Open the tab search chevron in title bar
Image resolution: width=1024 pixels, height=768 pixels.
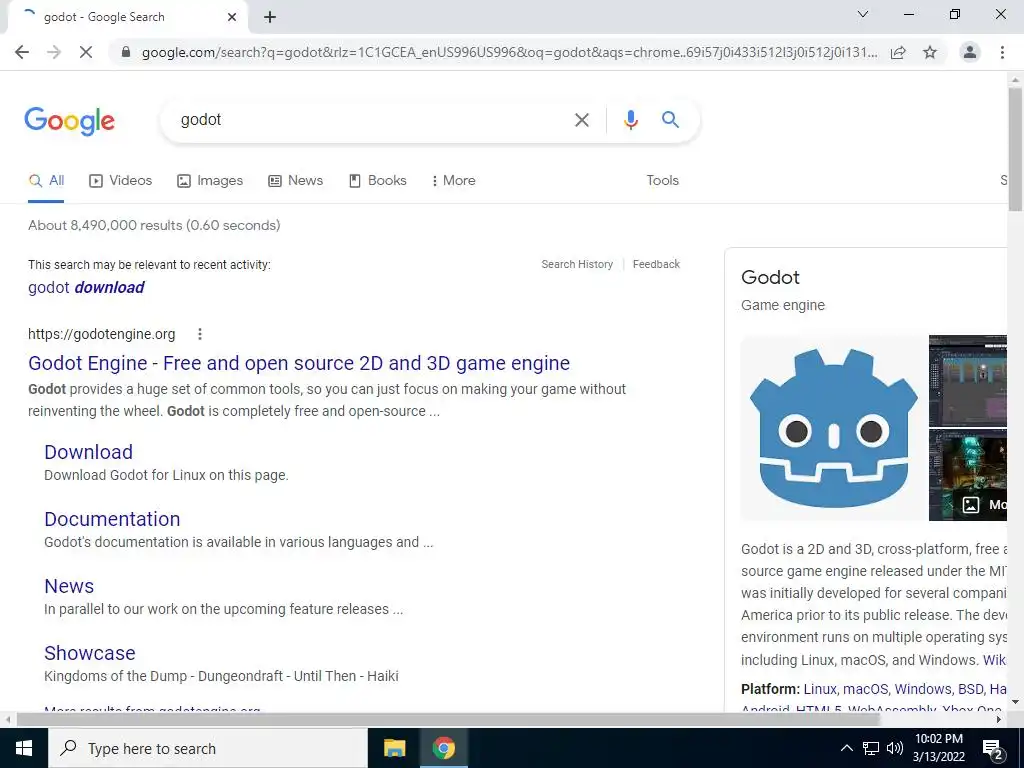(863, 14)
